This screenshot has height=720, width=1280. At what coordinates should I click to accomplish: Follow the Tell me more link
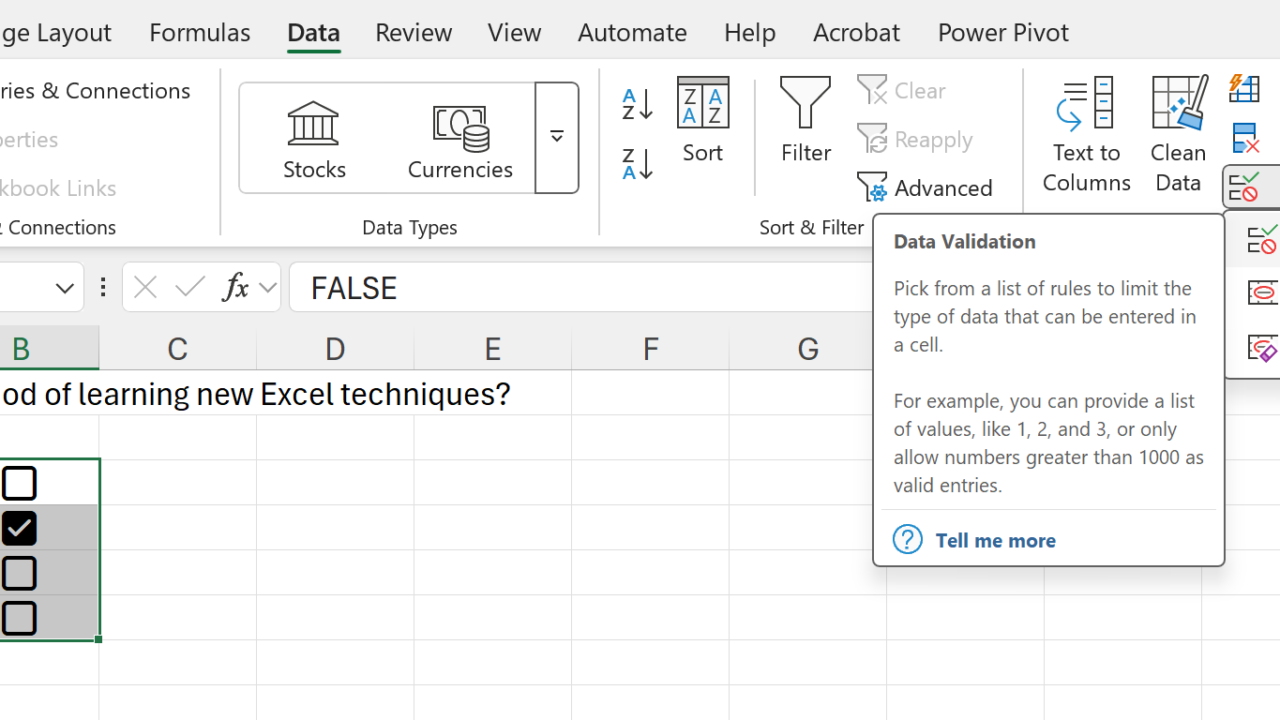(x=995, y=540)
